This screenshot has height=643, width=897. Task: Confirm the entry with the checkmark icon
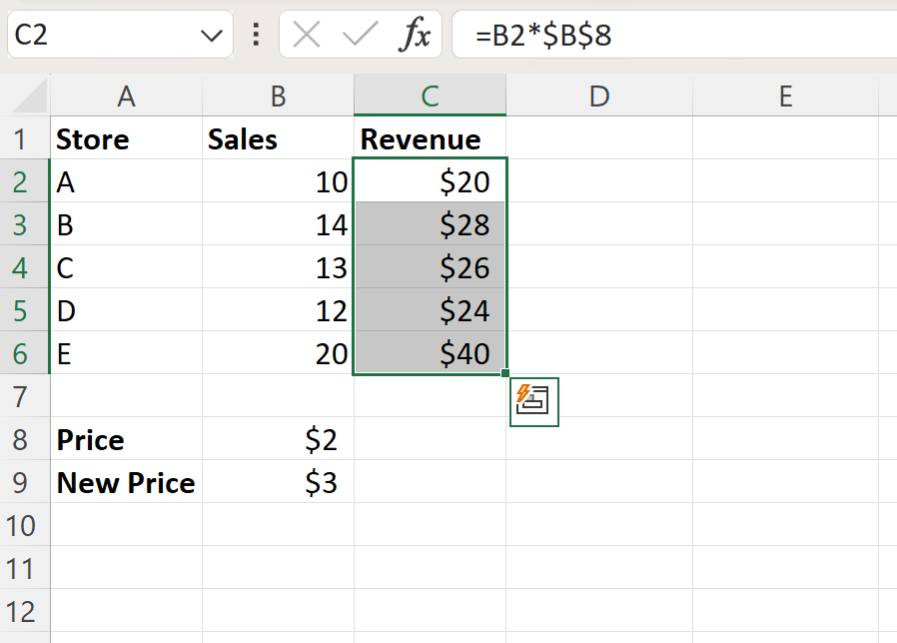pos(360,35)
